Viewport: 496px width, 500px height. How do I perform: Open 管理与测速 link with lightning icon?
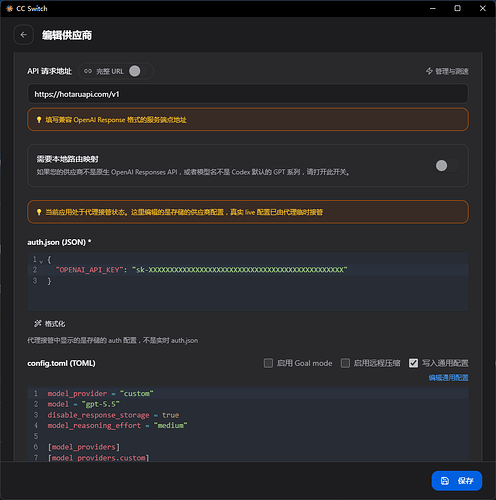(447, 71)
